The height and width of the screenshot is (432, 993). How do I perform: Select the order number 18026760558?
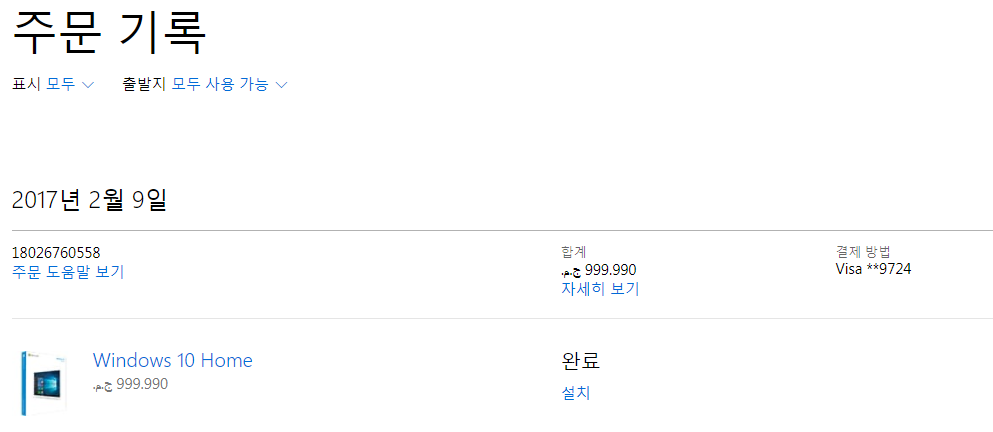point(56,253)
